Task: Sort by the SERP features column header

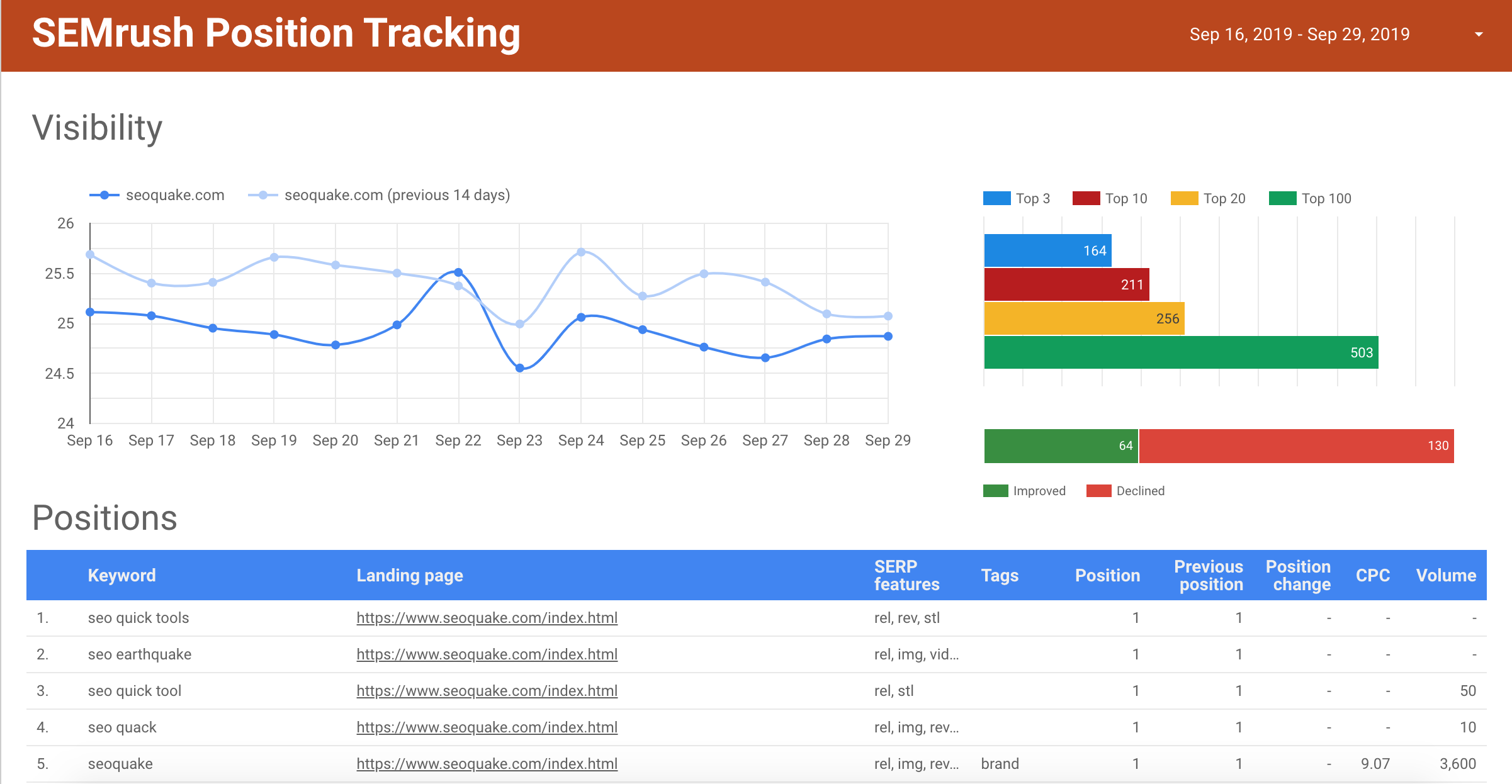Action: tap(906, 575)
